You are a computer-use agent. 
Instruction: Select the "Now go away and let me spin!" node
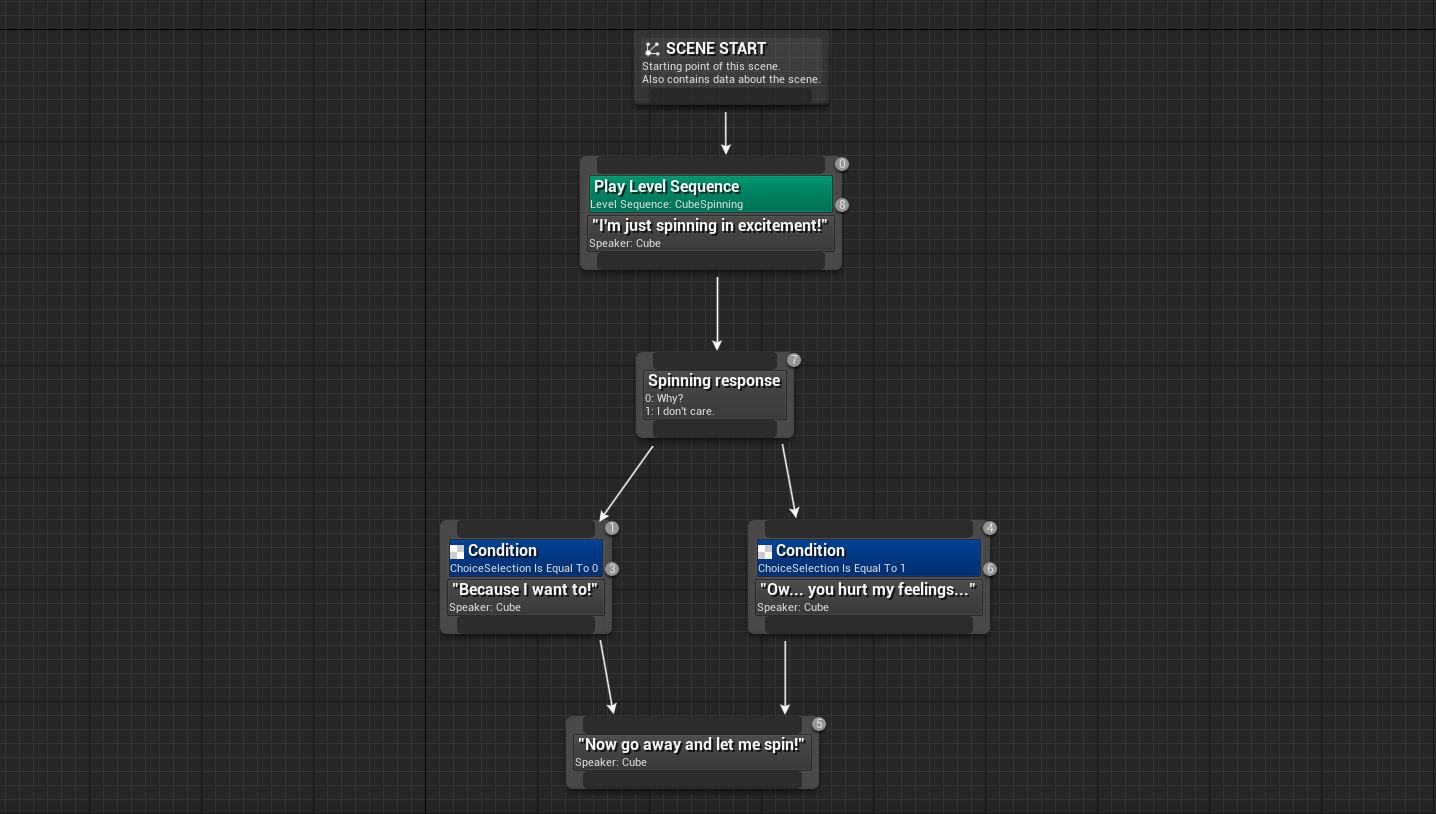pyautogui.click(x=691, y=744)
